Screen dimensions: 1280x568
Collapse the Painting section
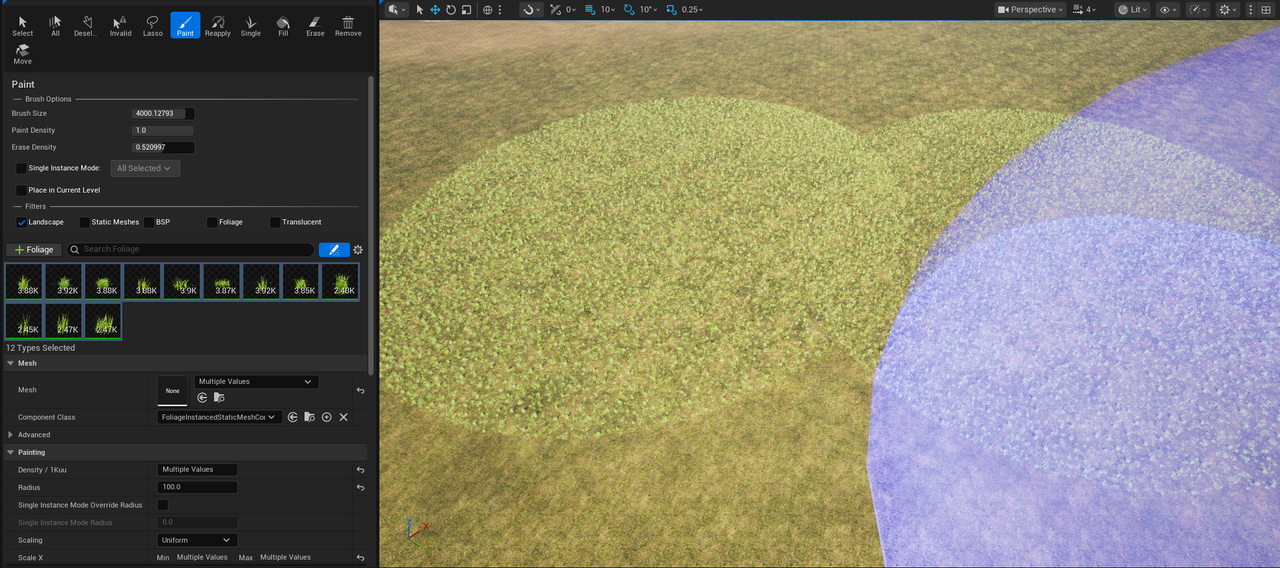[11, 452]
